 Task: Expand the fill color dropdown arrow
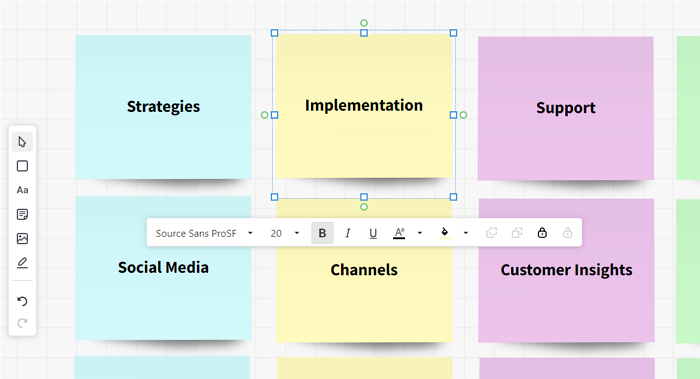click(466, 233)
